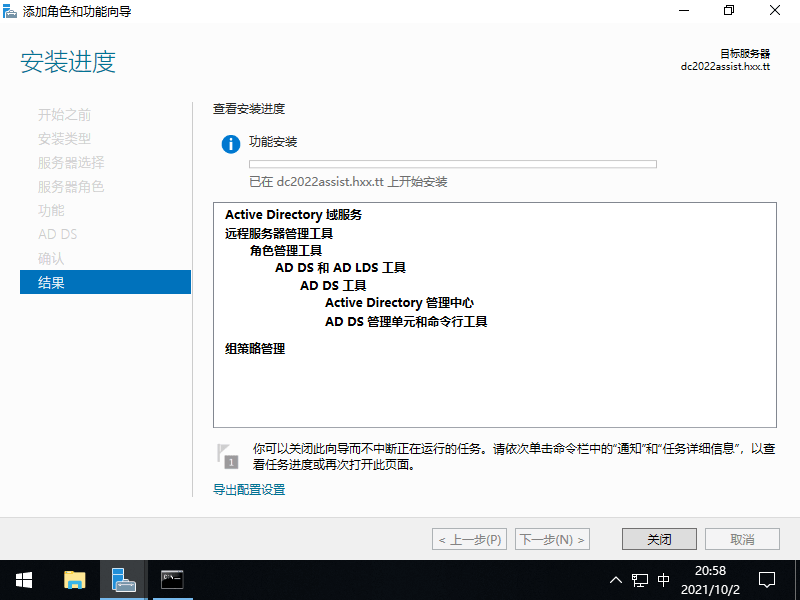Select the 安装类型 wizard step
Screen dimensions: 800x600
(x=64, y=139)
